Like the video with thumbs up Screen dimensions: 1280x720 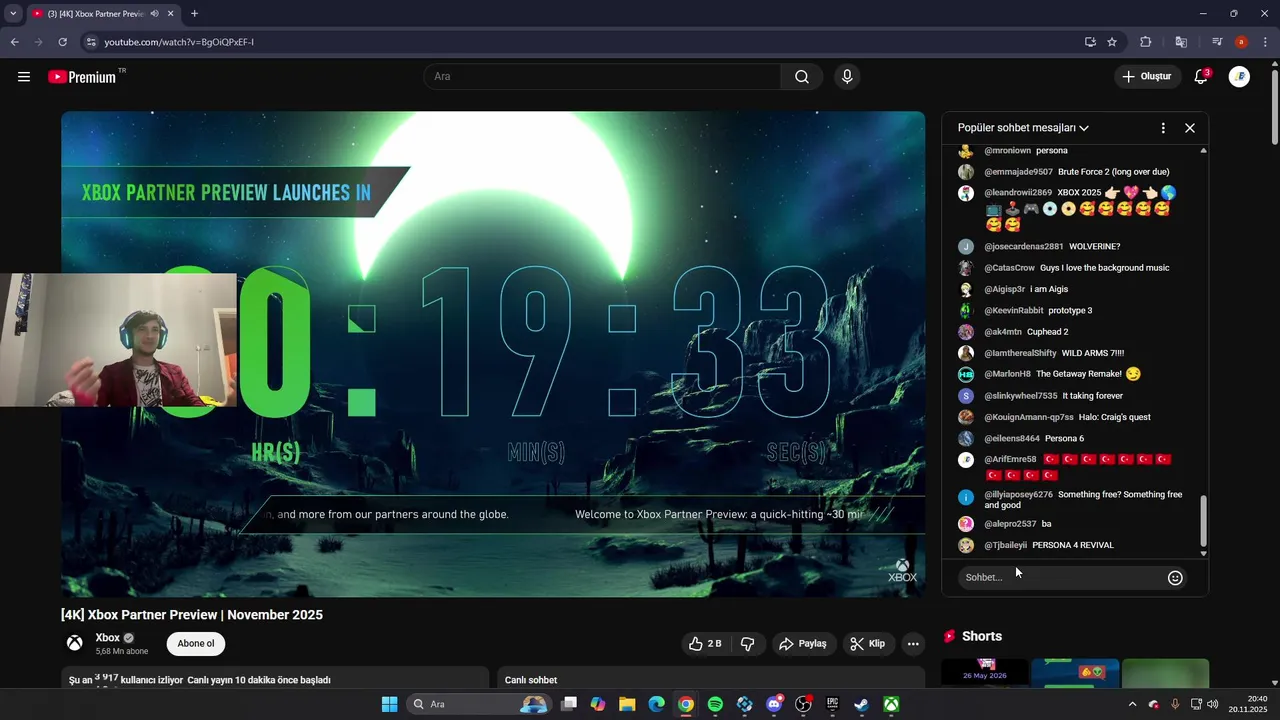705,644
